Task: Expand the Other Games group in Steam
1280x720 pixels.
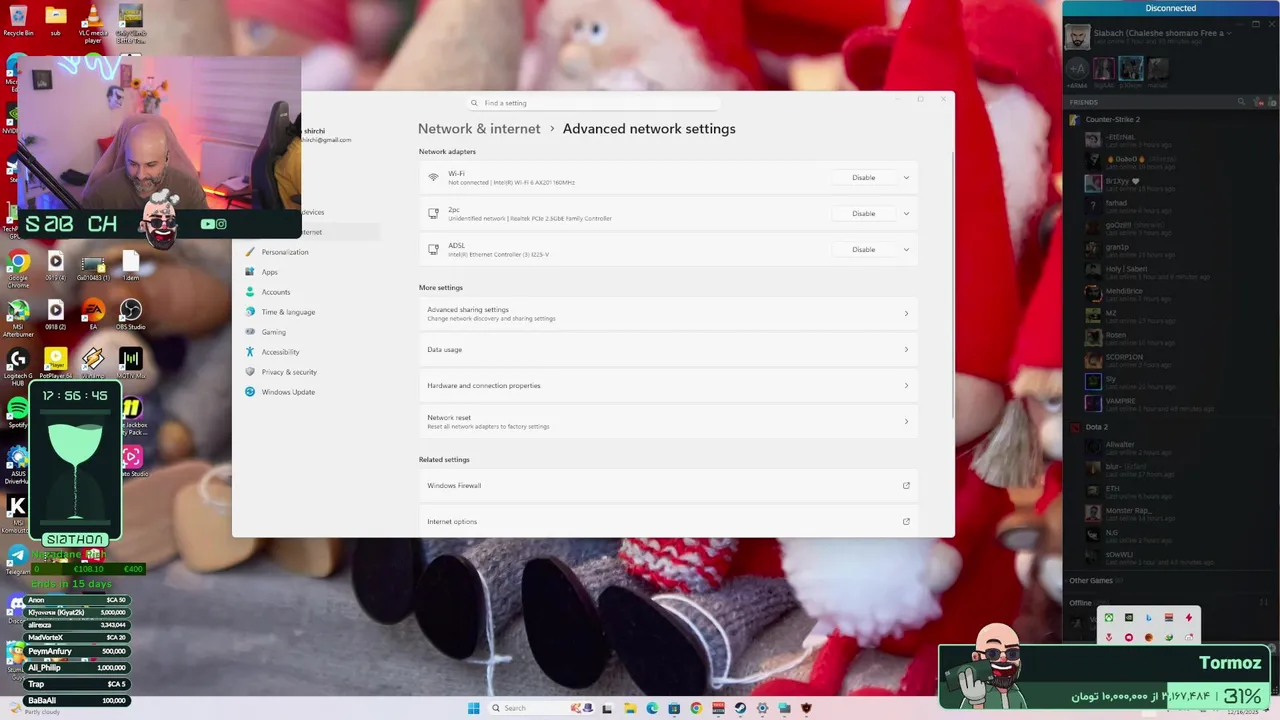Action: [x=1091, y=580]
